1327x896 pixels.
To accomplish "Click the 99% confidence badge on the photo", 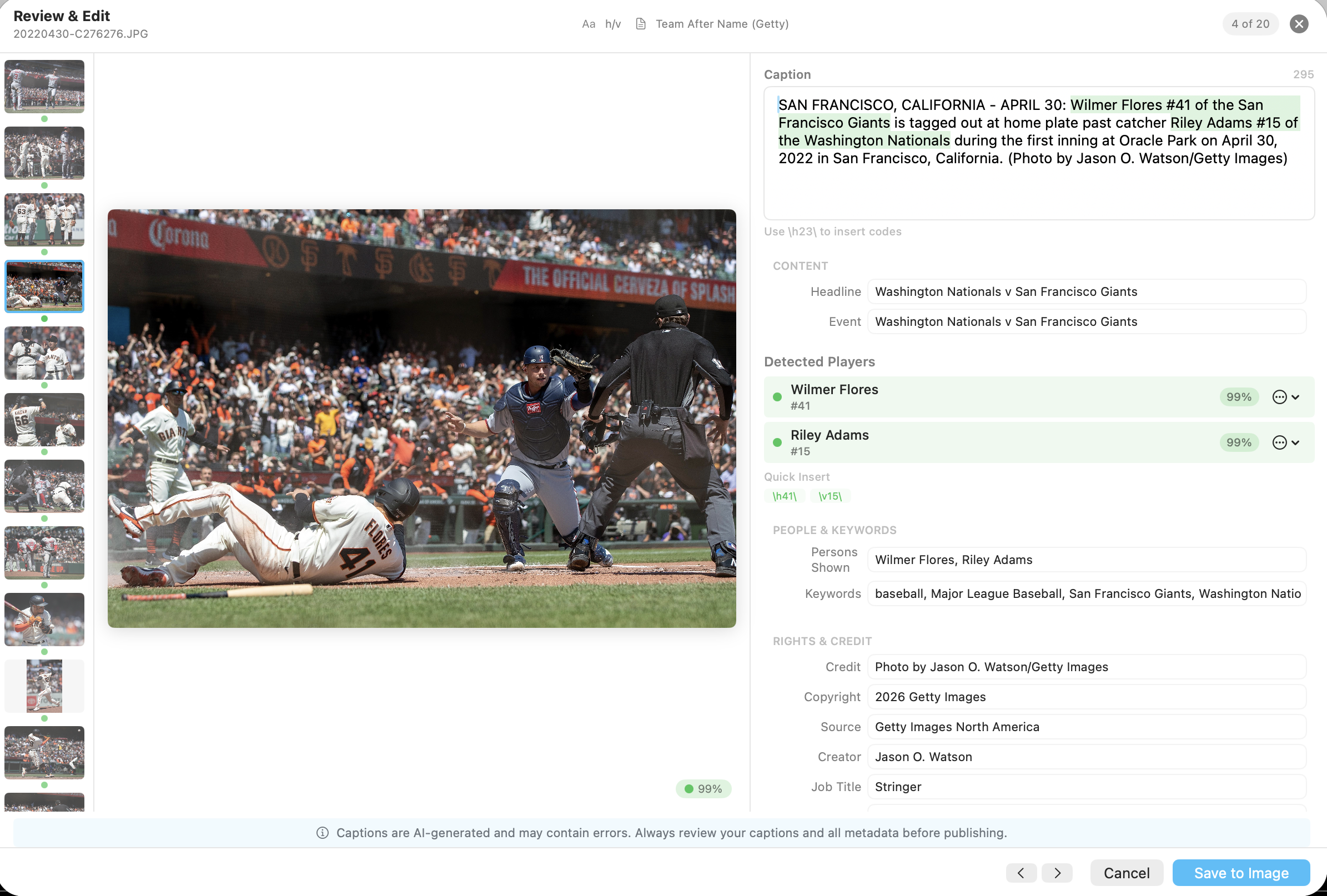I will click(703, 789).
